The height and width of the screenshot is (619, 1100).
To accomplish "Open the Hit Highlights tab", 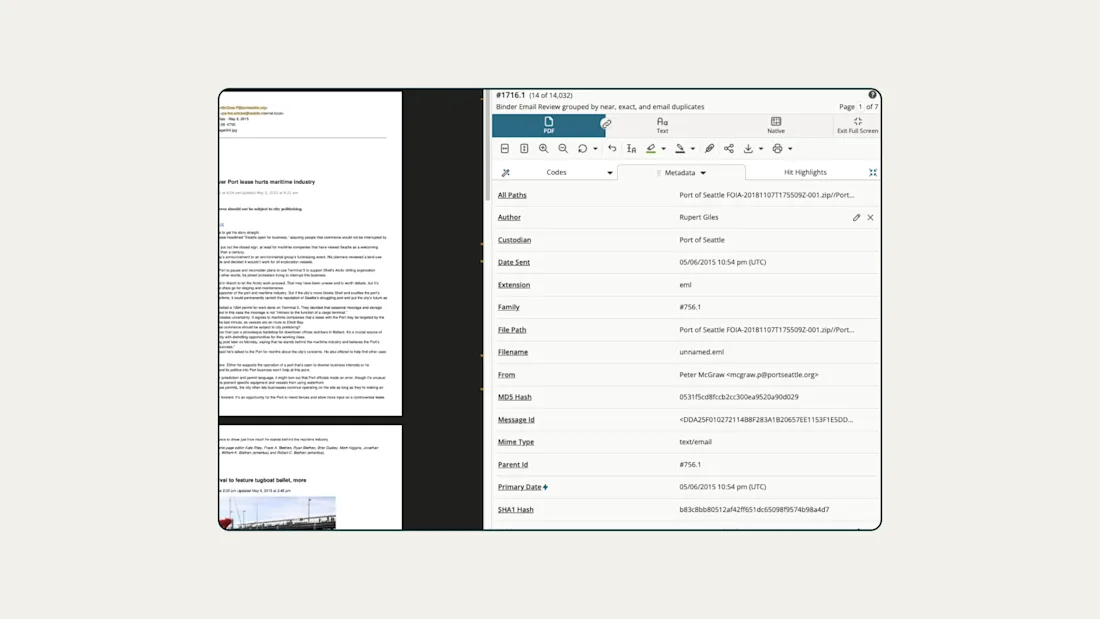I will coord(805,172).
